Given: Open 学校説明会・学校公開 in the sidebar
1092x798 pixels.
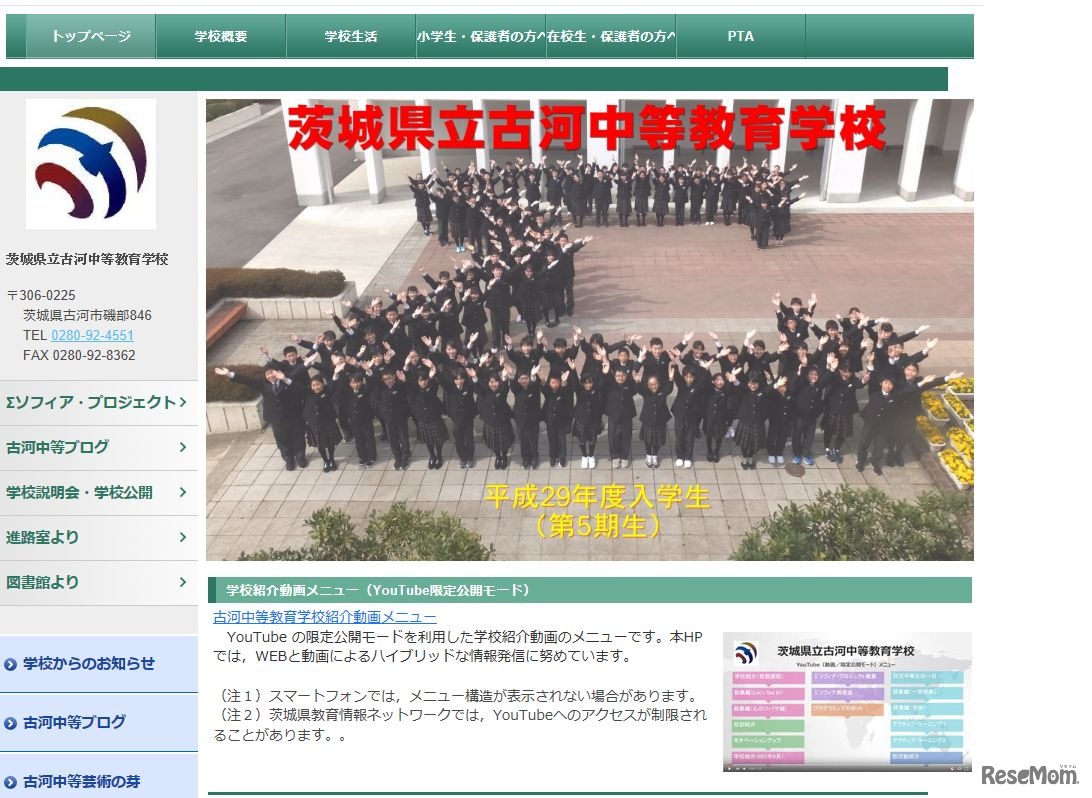Looking at the screenshot, I should click(x=93, y=492).
